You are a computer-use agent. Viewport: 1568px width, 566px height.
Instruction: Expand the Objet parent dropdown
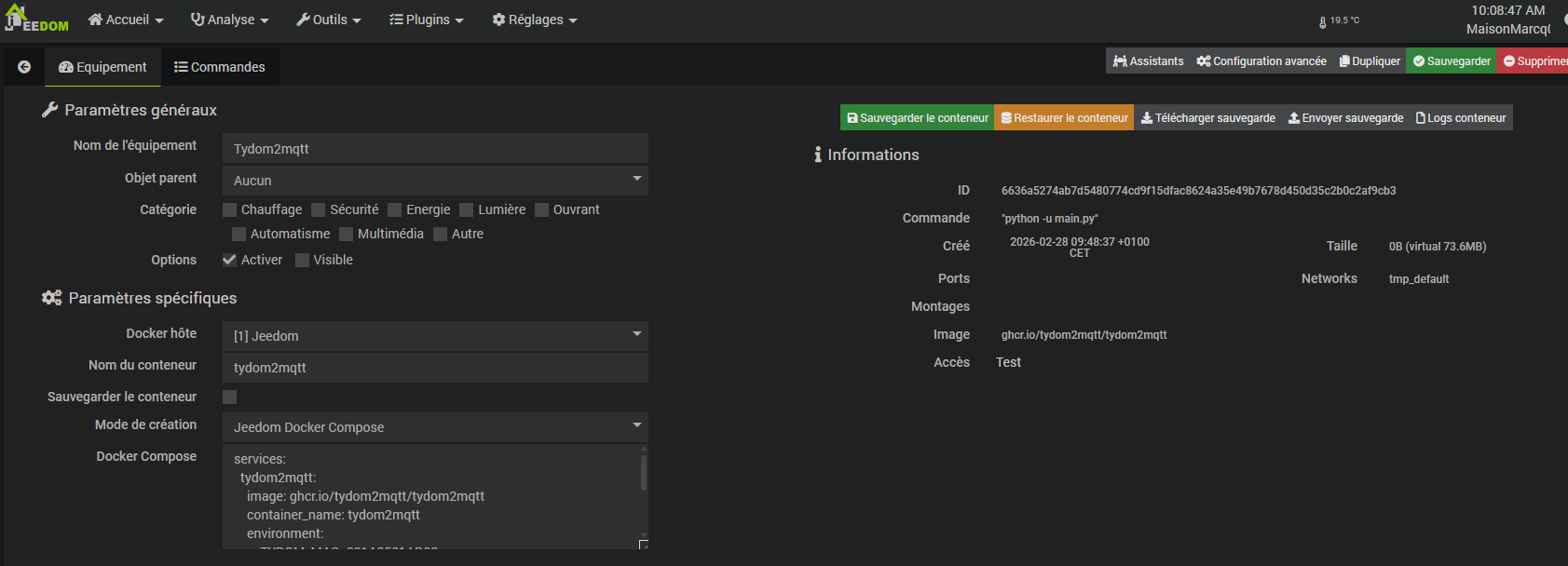pyautogui.click(x=434, y=181)
